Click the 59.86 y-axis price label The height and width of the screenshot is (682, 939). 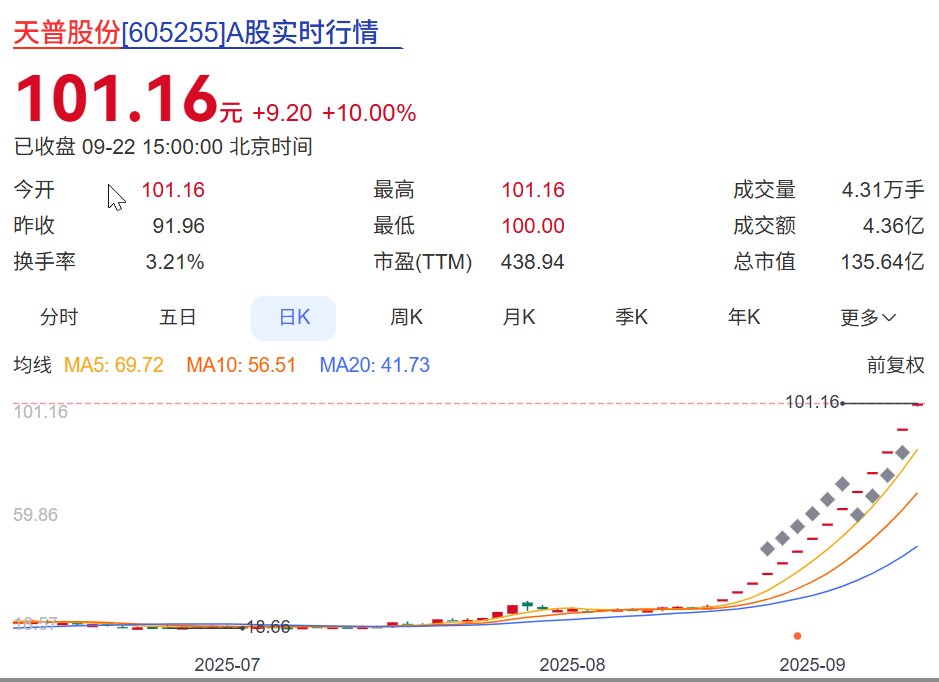(x=35, y=515)
